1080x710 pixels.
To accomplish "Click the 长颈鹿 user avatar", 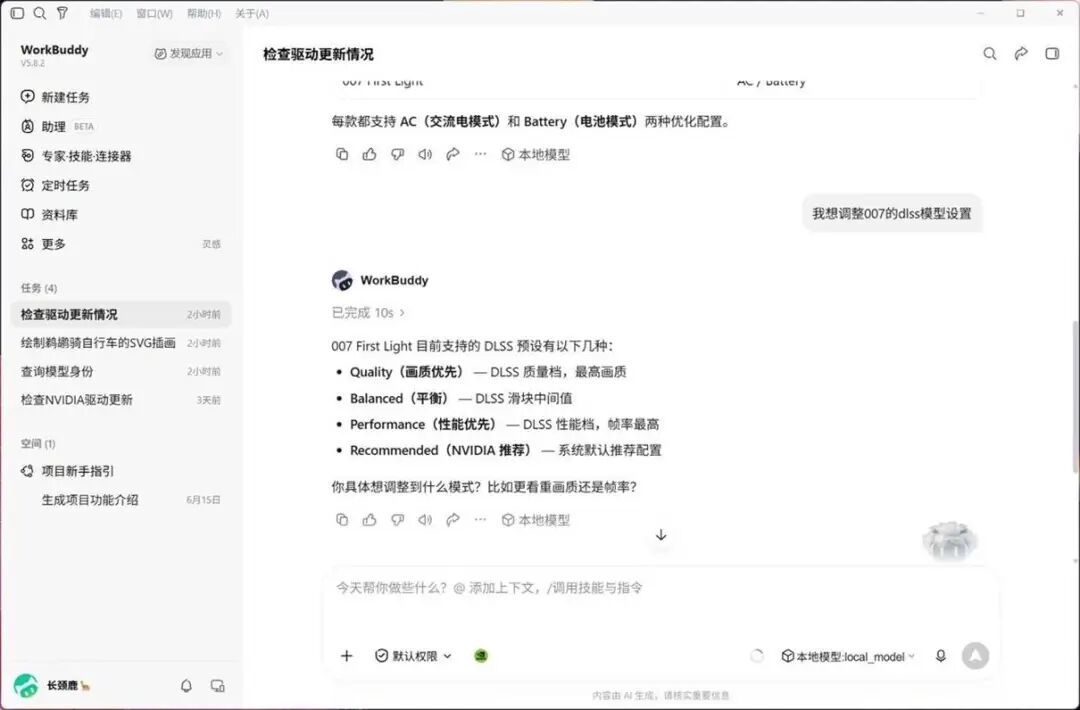I will click(x=26, y=686).
